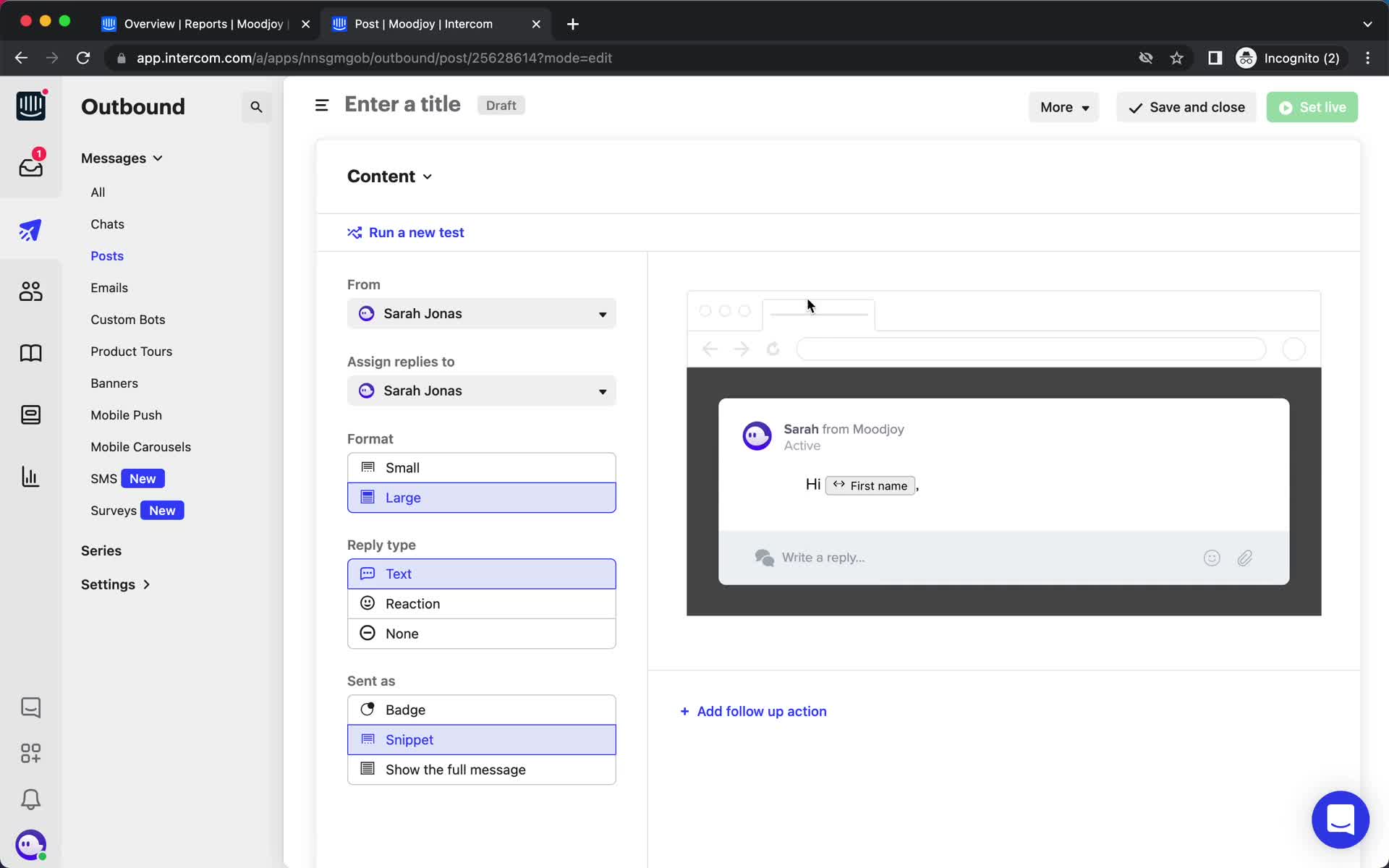This screenshot has width=1389, height=868.
Task: Set Sent as to Badge
Action: click(481, 710)
